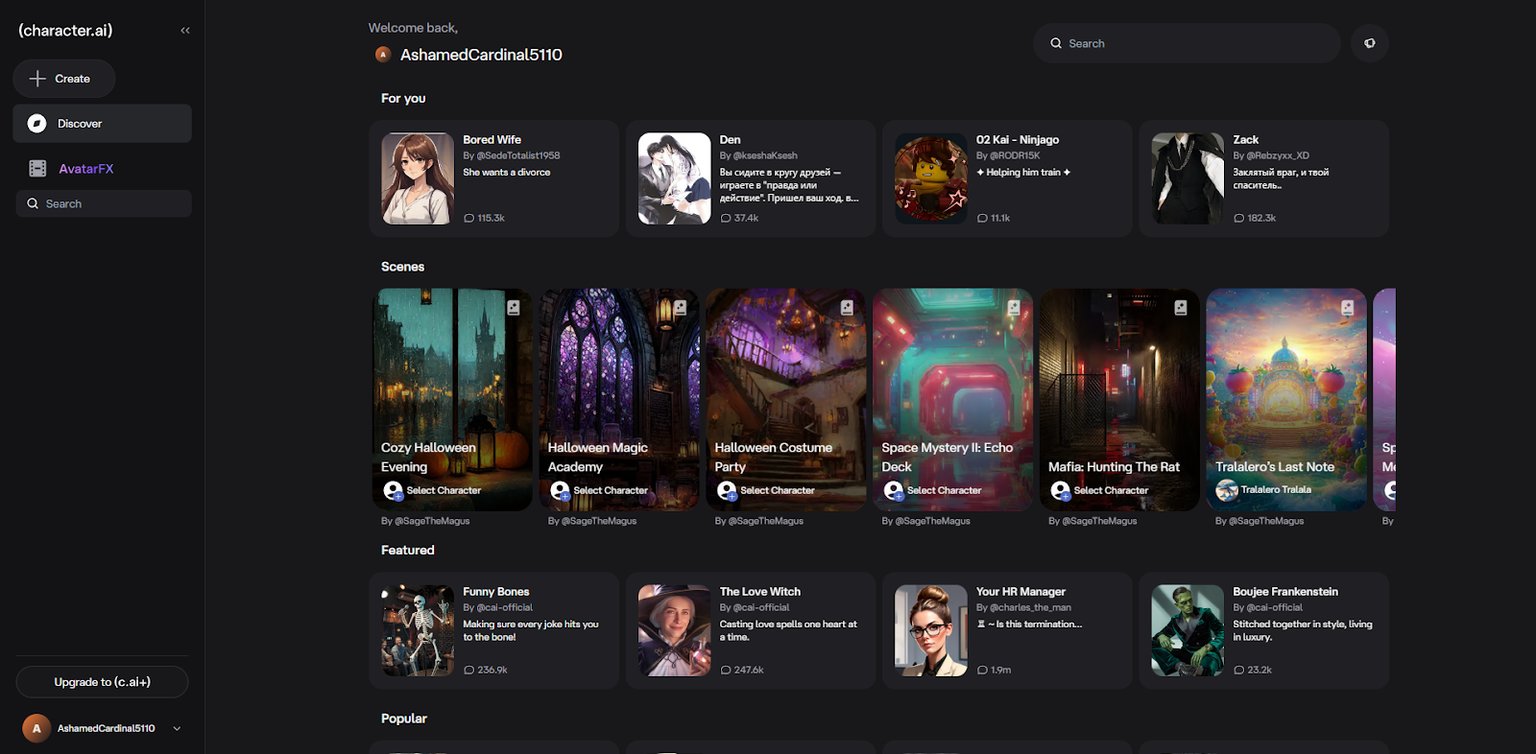Open author @RODR15K on 02 Kai card
The height and width of the screenshot is (754, 1536).
pos(1014,156)
